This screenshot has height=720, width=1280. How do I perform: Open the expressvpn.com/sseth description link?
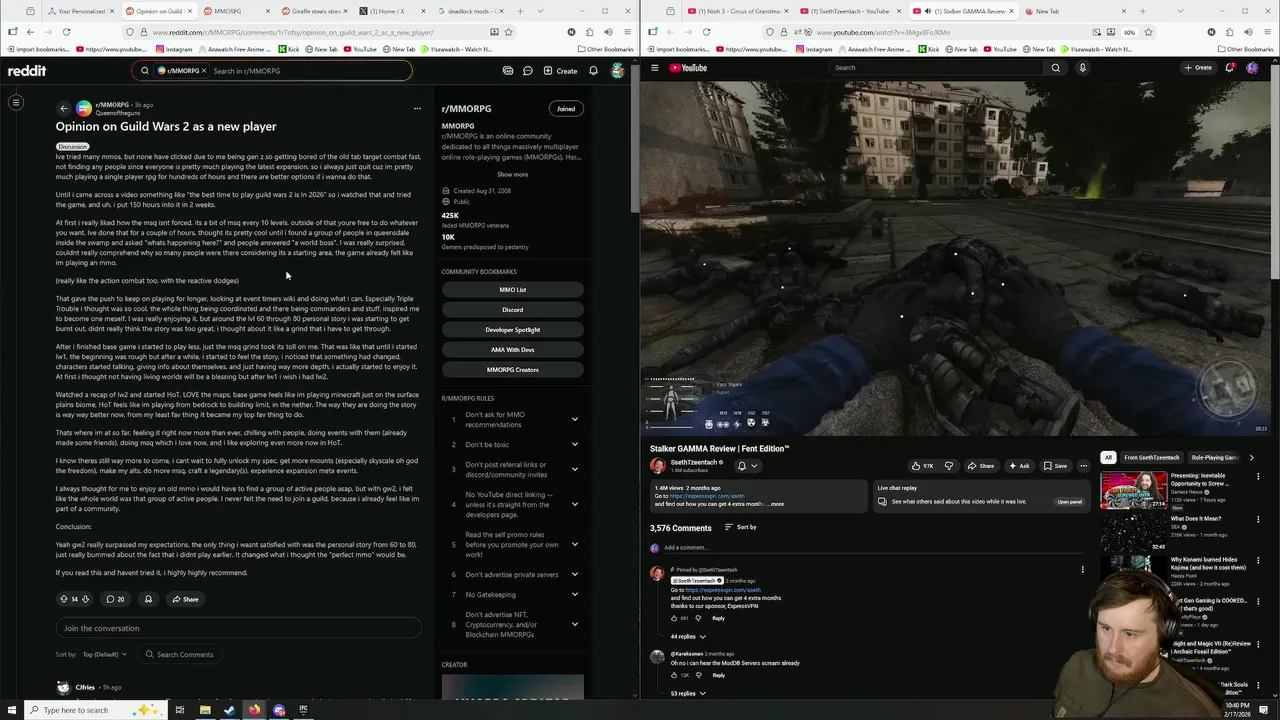click(707, 496)
